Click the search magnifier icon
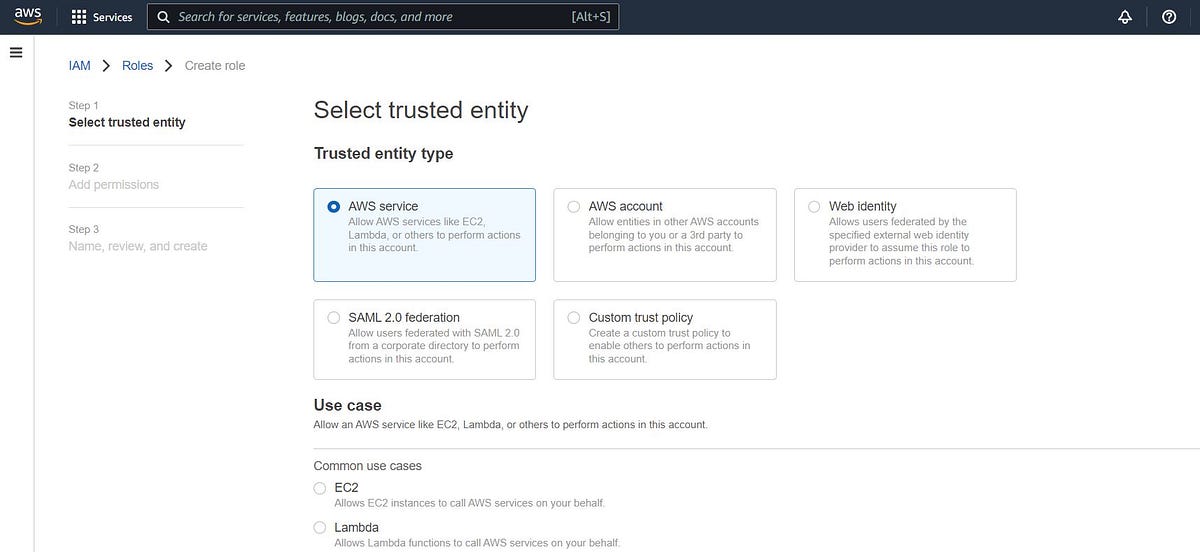 pyautogui.click(x=163, y=17)
